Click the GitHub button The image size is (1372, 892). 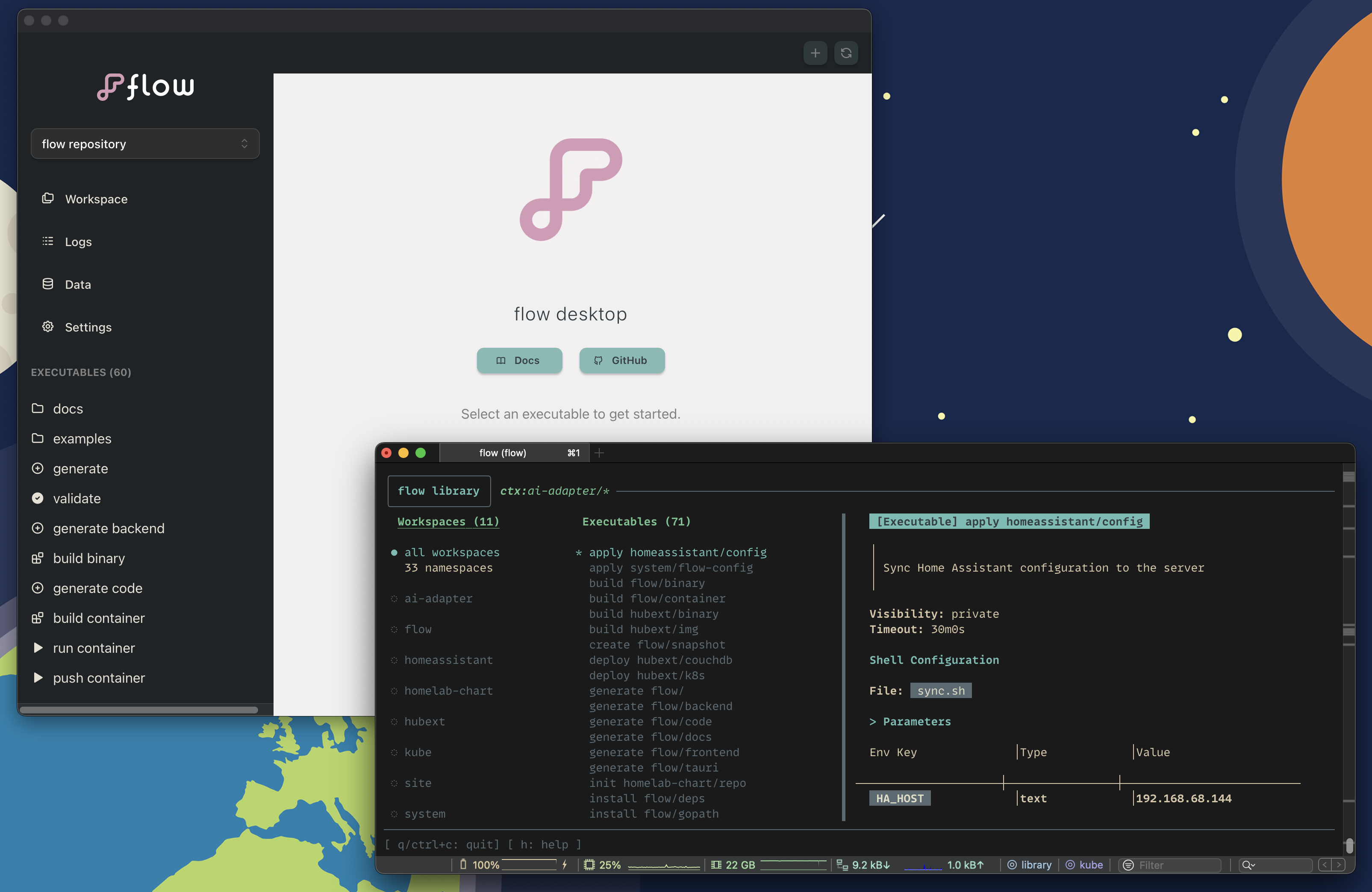click(621, 361)
